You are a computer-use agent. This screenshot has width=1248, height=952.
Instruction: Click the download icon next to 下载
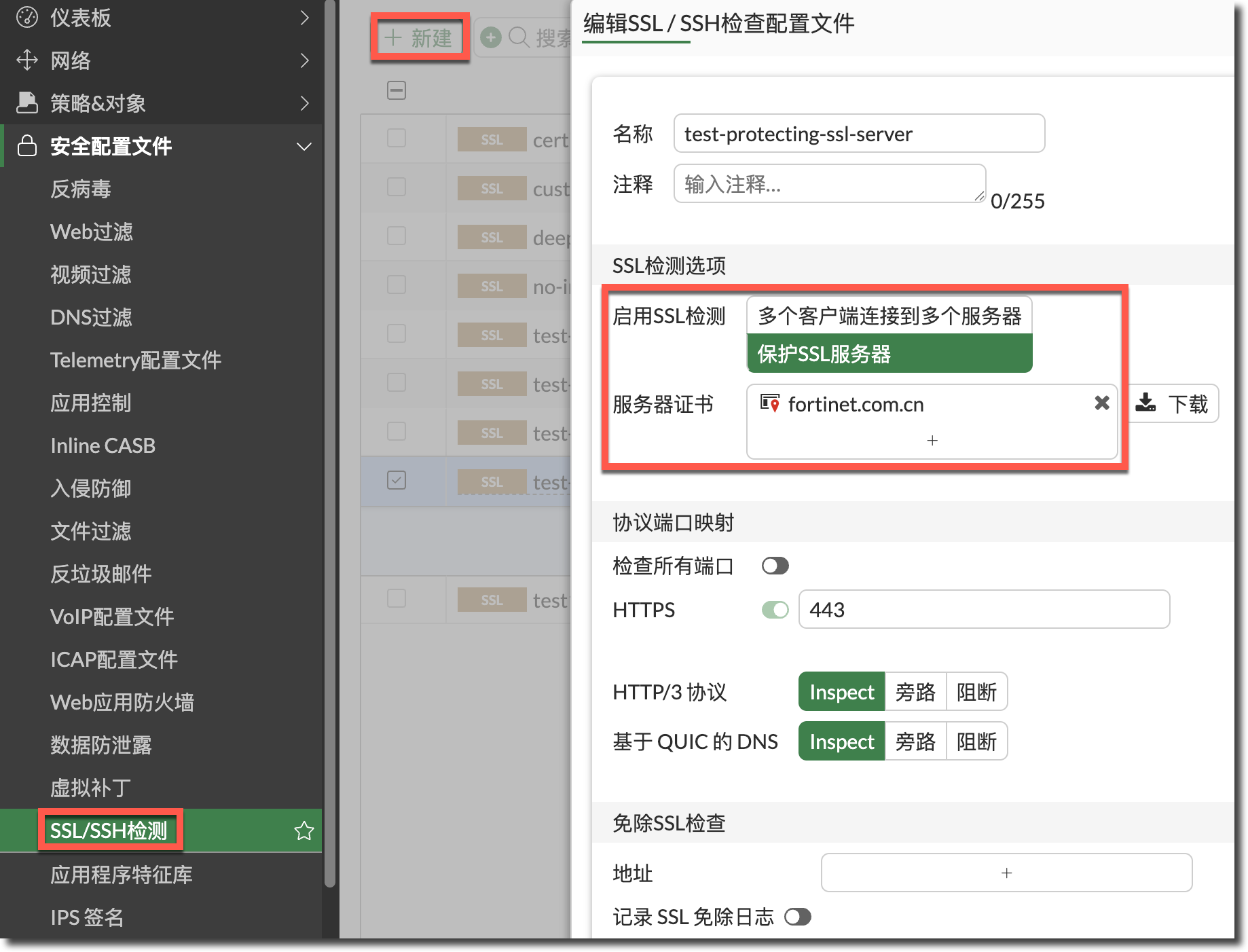pyautogui.click(x=1145, y=403)
